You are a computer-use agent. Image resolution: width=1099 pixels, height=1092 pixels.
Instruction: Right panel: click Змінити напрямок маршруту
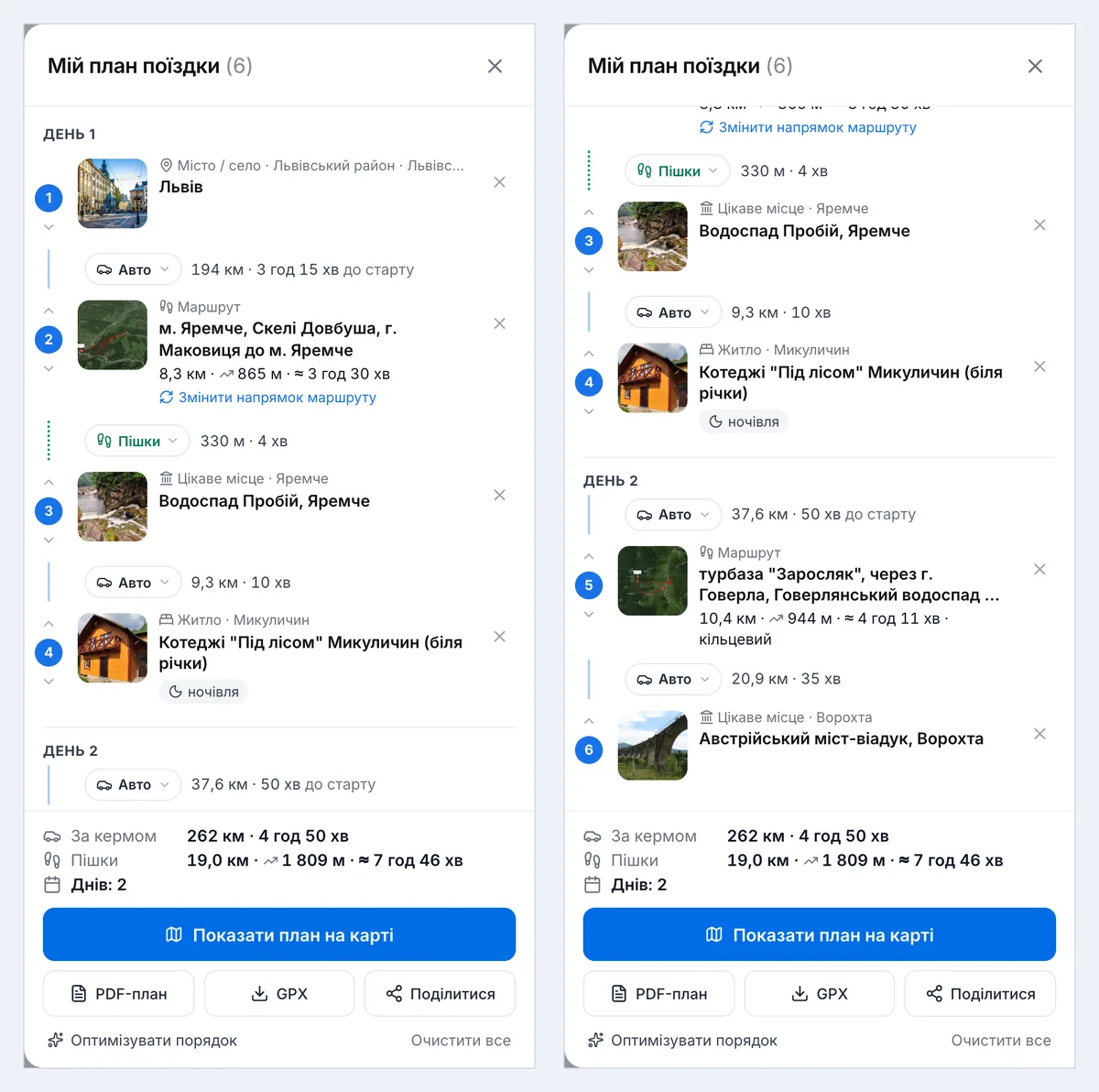808,127
